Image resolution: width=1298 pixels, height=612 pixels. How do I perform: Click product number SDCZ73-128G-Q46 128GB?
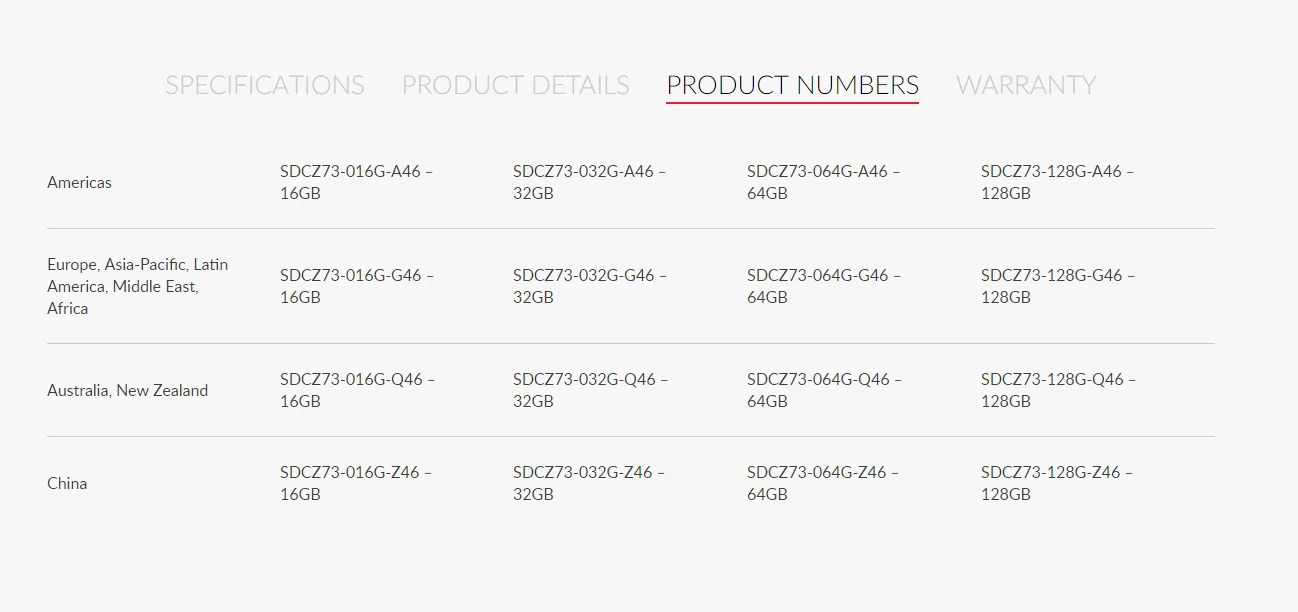tap(1058, 391)
